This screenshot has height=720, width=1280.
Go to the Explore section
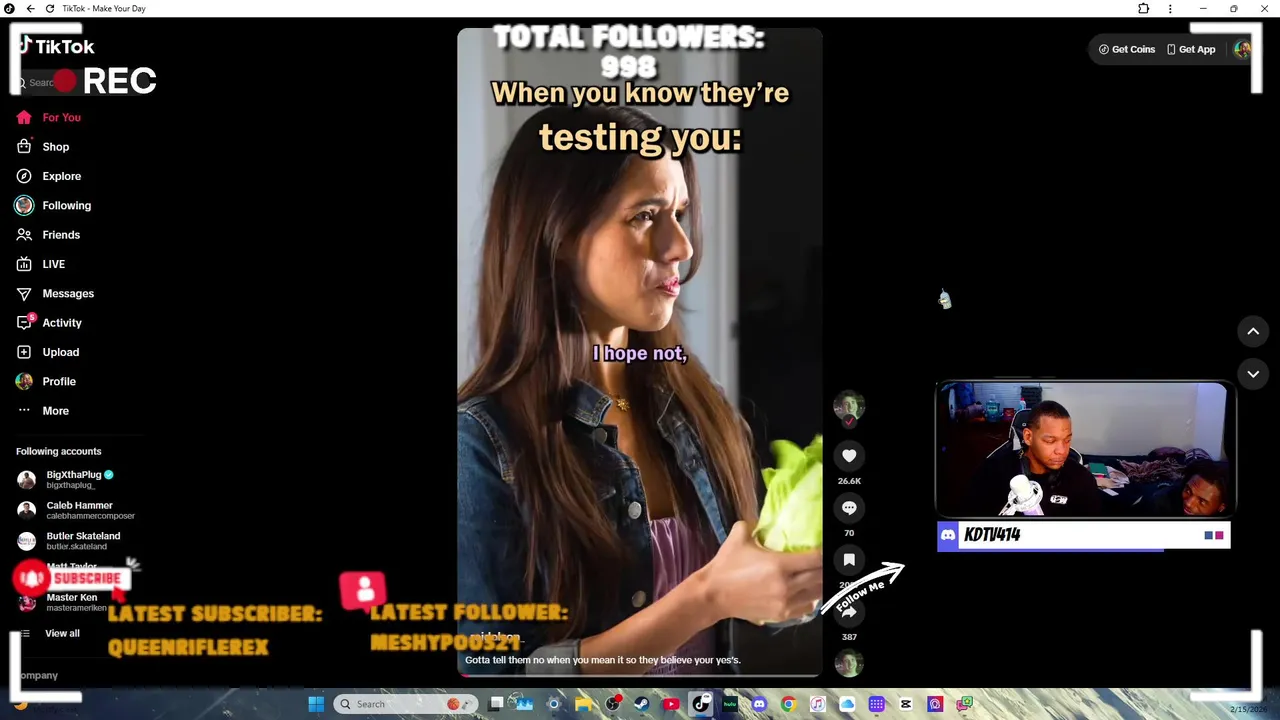tap(61, 176)
